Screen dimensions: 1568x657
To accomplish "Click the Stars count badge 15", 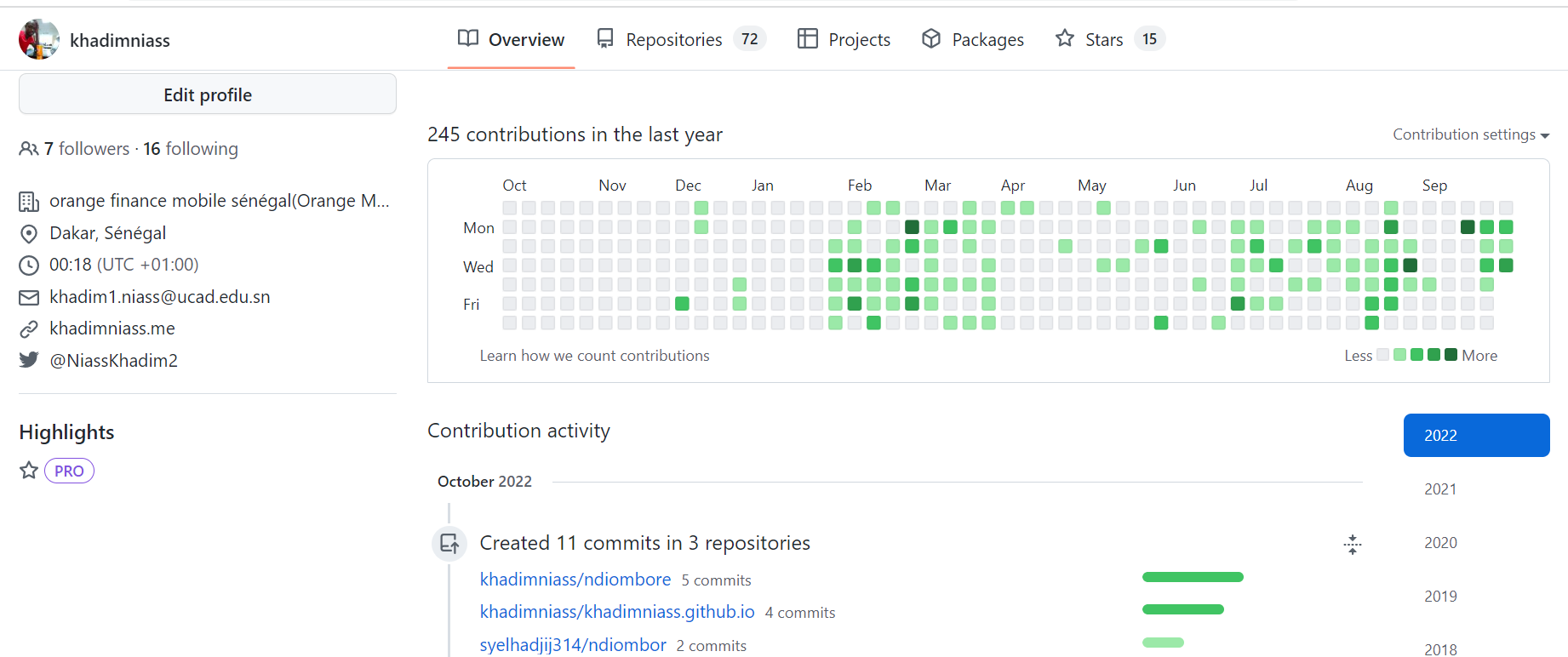I will click(x=1150, y=39).
